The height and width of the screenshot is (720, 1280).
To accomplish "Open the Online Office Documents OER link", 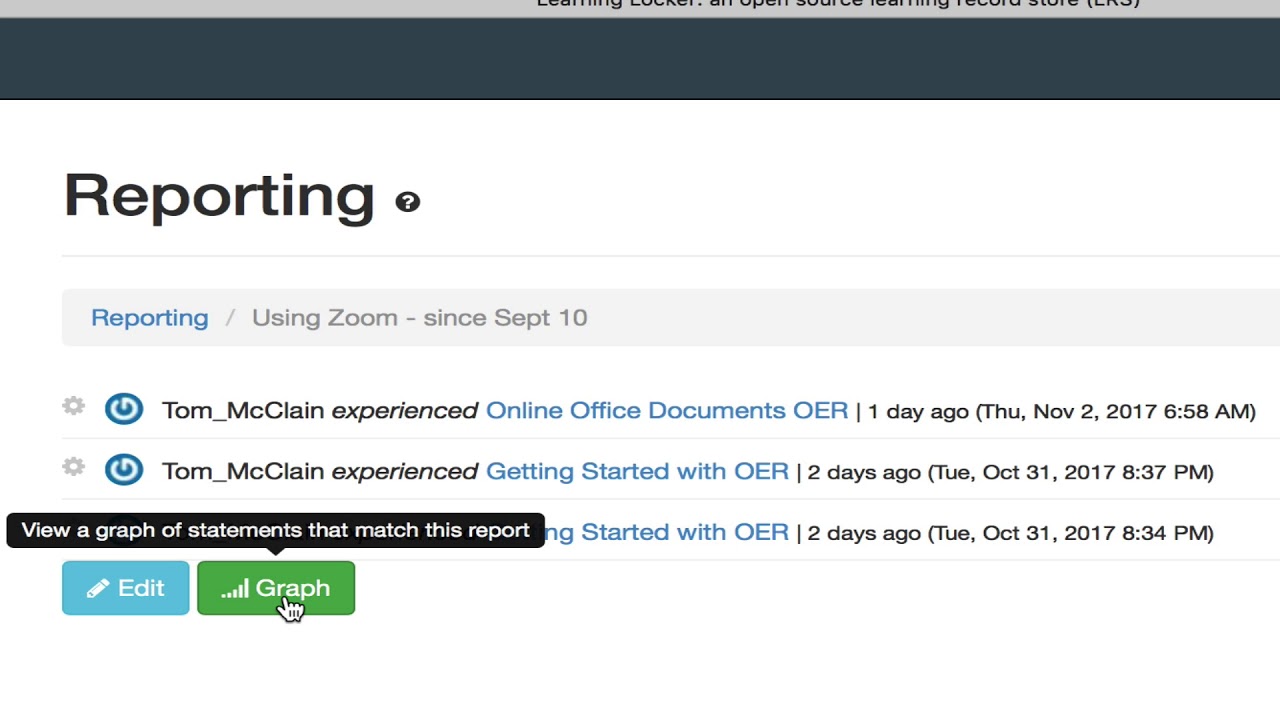I will 667,411.
